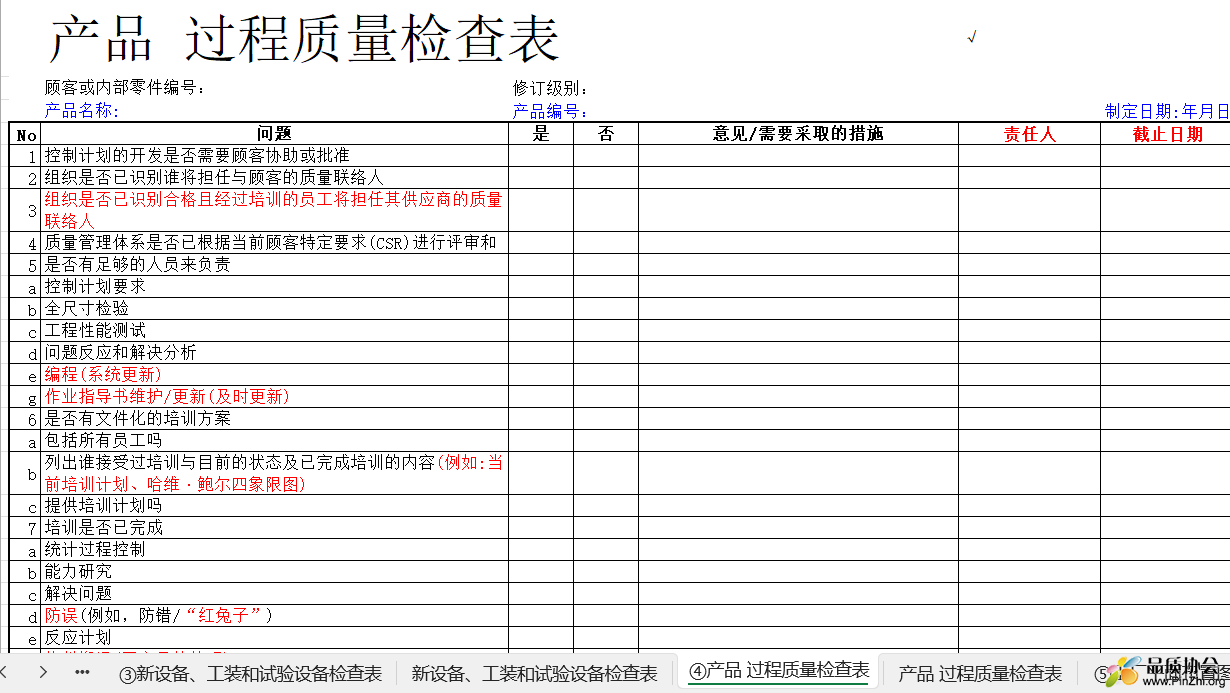Select the 是 column header
1230x693 pixels.
[541, 134]
